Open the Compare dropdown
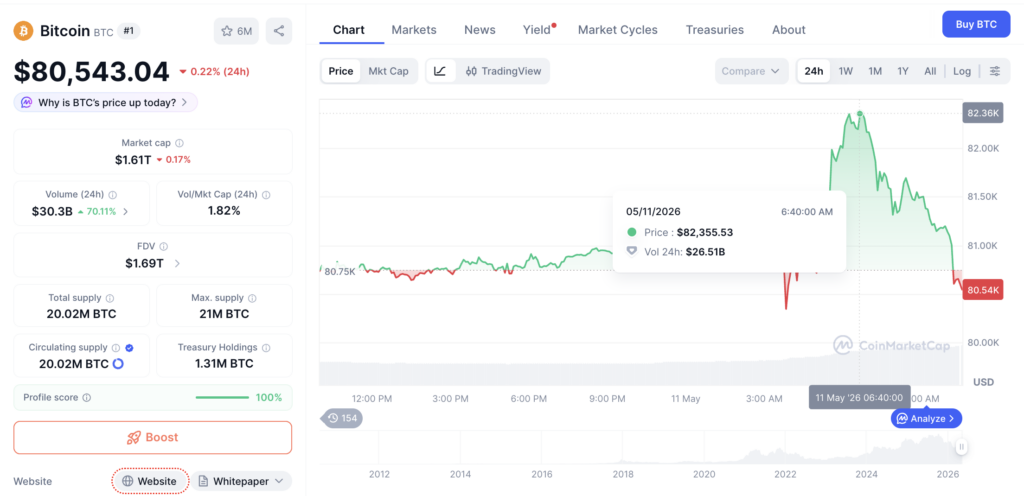1024x496 pixels. 752,71
